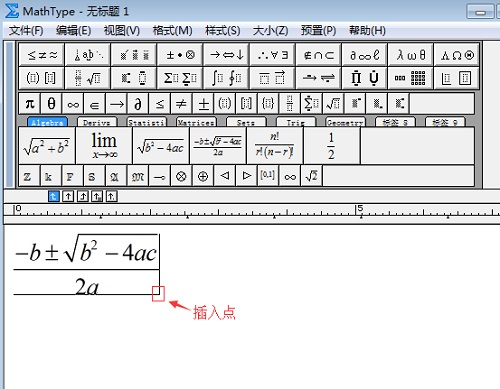Viewport: 500px width, 389px height.
Task: Open the spaces and ellipses palette
Action: click(88, 55)
